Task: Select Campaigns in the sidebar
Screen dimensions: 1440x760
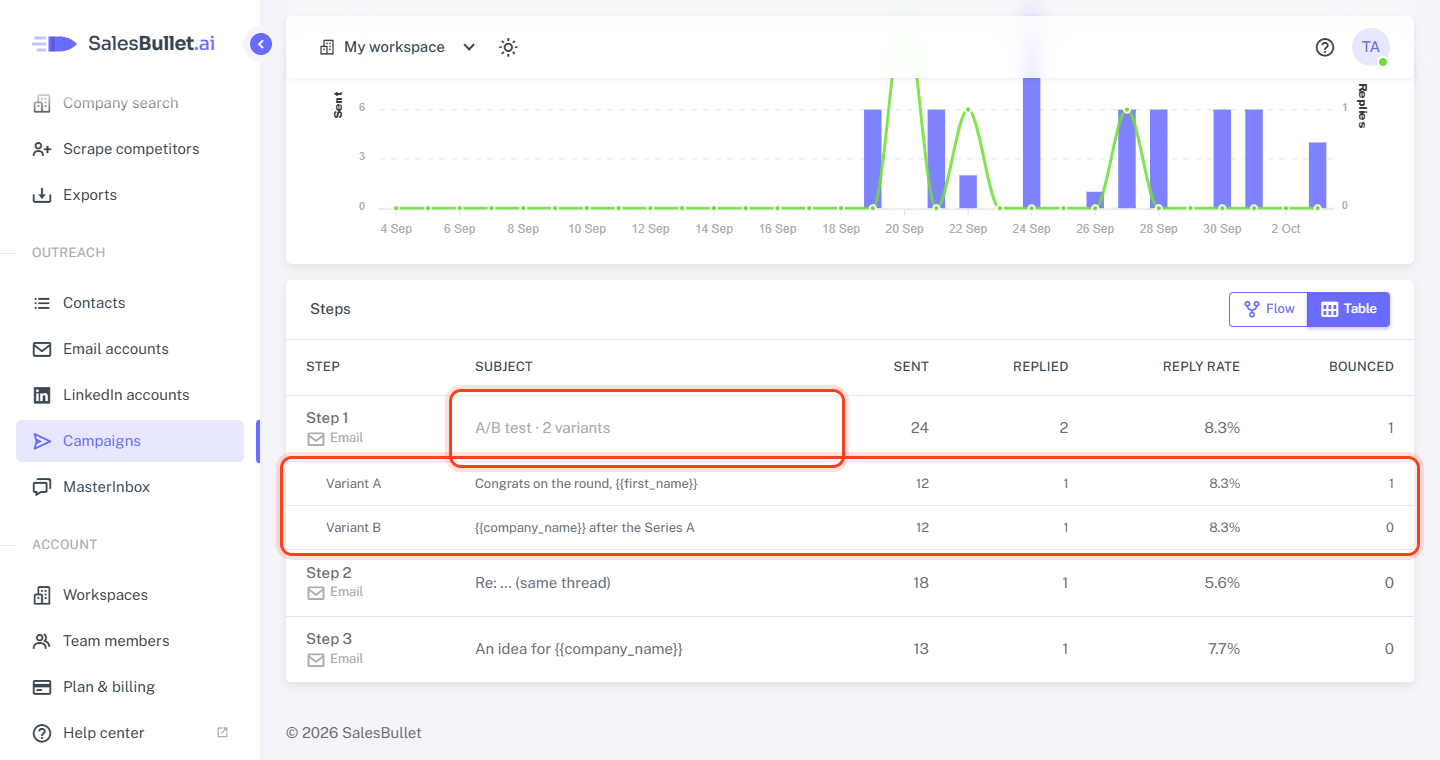Action: [130, 441]
